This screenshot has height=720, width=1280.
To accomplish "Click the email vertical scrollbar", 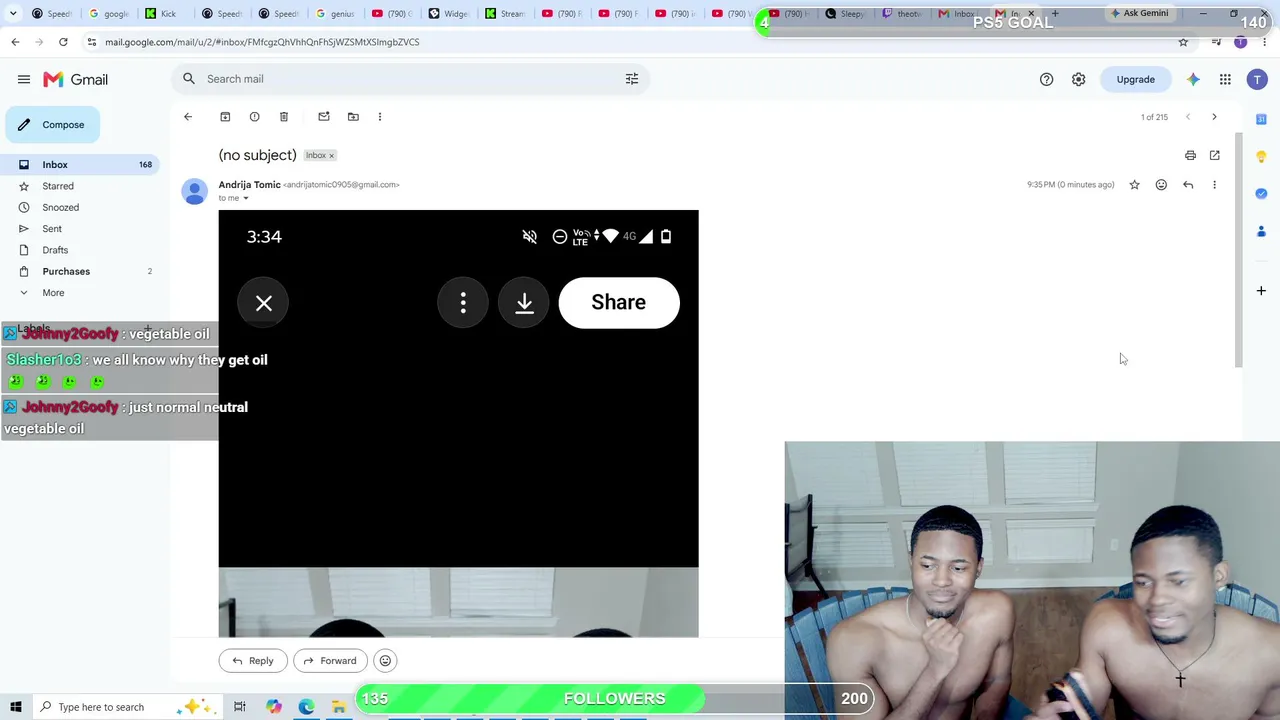I will [1239, 250].
